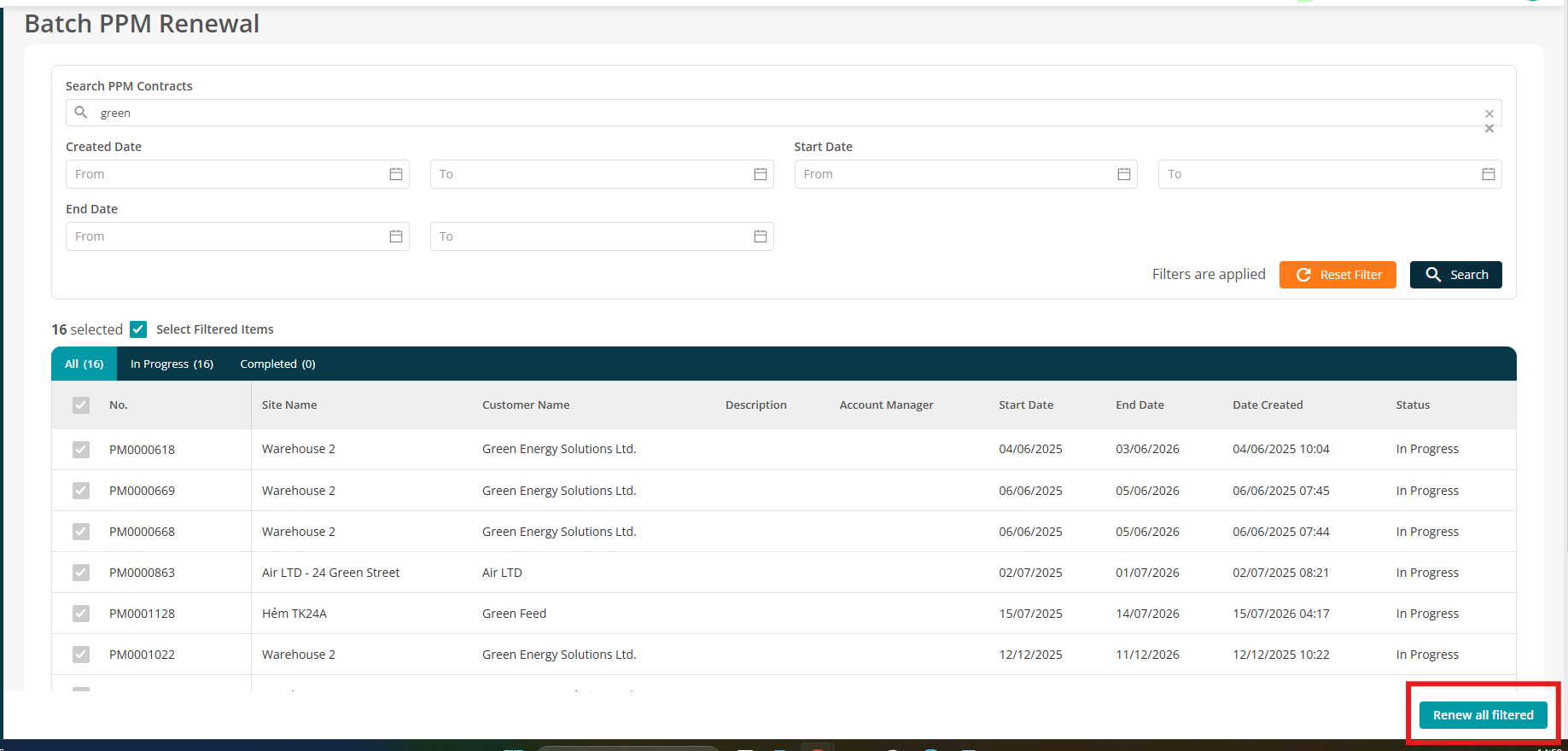Click the '12/12/2025 10:22' date created cell
Screen dimensions: 1568x751
tap(1281, 655)
